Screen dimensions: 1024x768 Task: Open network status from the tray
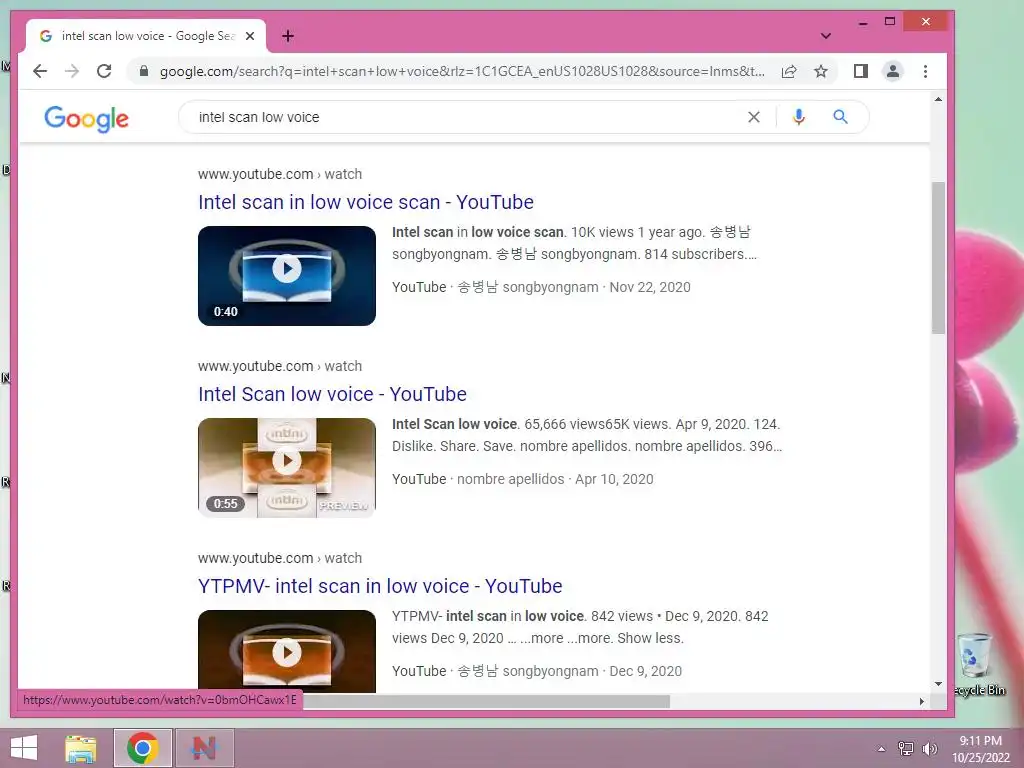tap(906, 748)
